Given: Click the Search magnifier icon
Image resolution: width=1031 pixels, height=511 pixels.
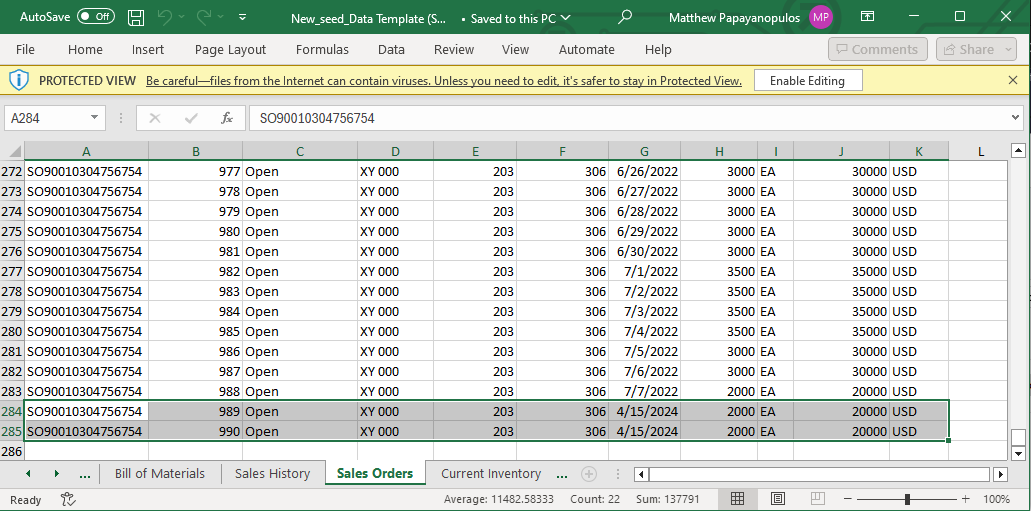Looking at the screenshot, I should pos(625,17).
